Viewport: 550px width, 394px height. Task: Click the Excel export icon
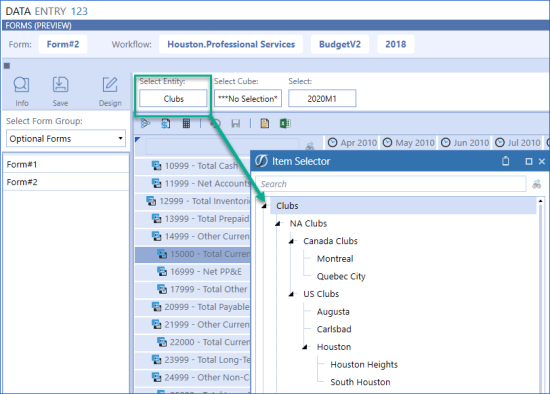pyautogui.click(x=285, y=123)
